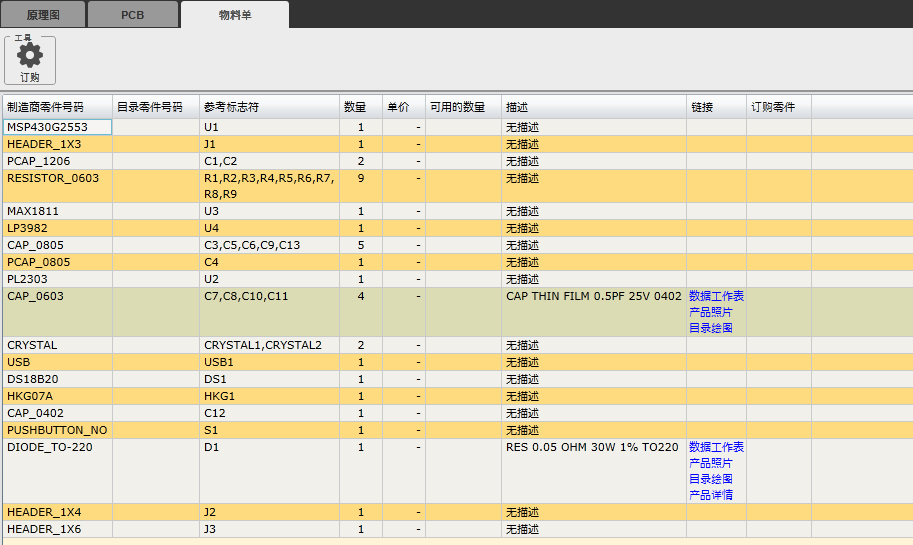Screen dimensions: 913x545
Task: Open 数据工作表 link in DIODE_TO-220 row
Action: (716, 447)
